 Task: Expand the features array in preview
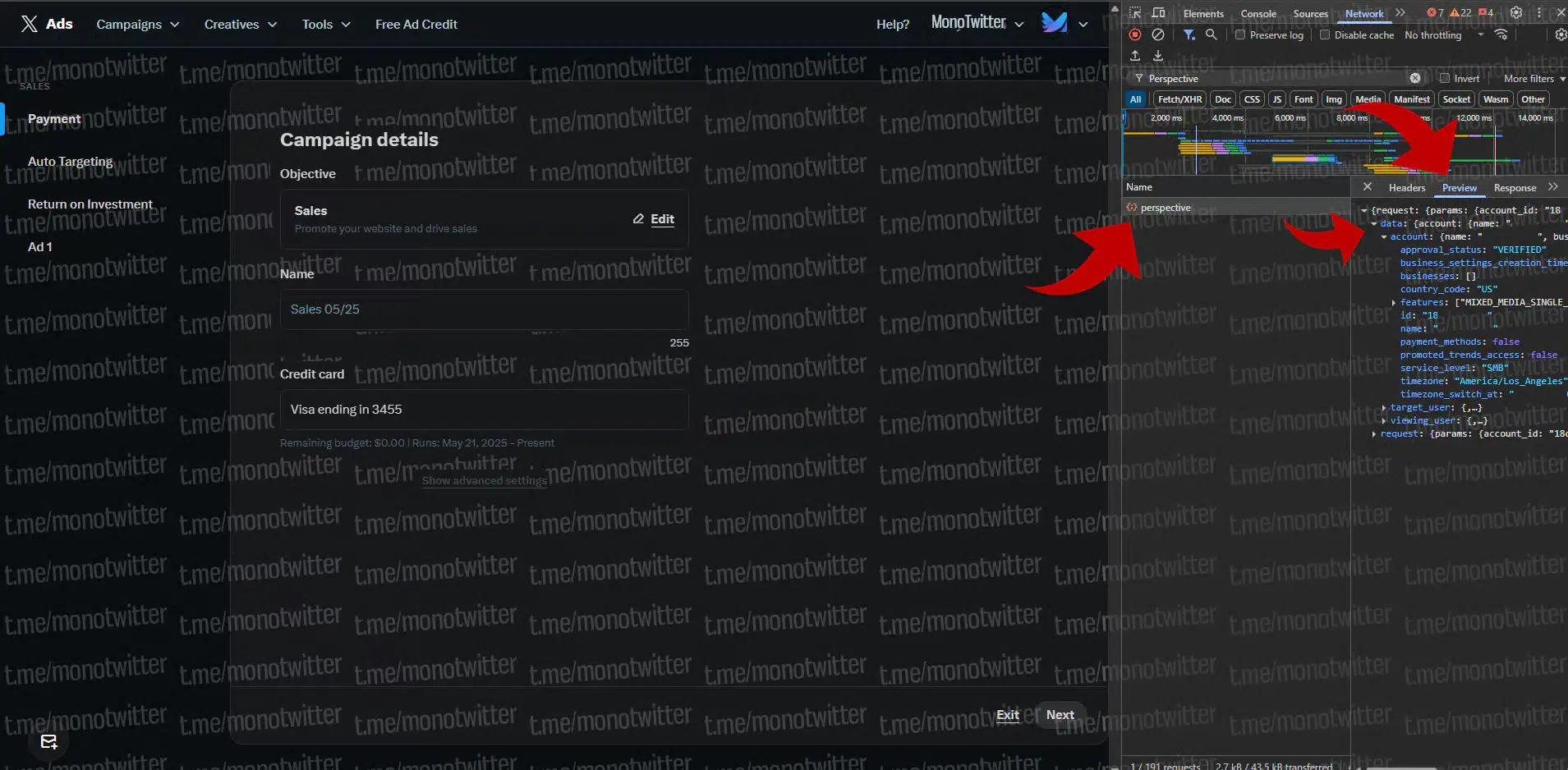(x=1394, y=302)
